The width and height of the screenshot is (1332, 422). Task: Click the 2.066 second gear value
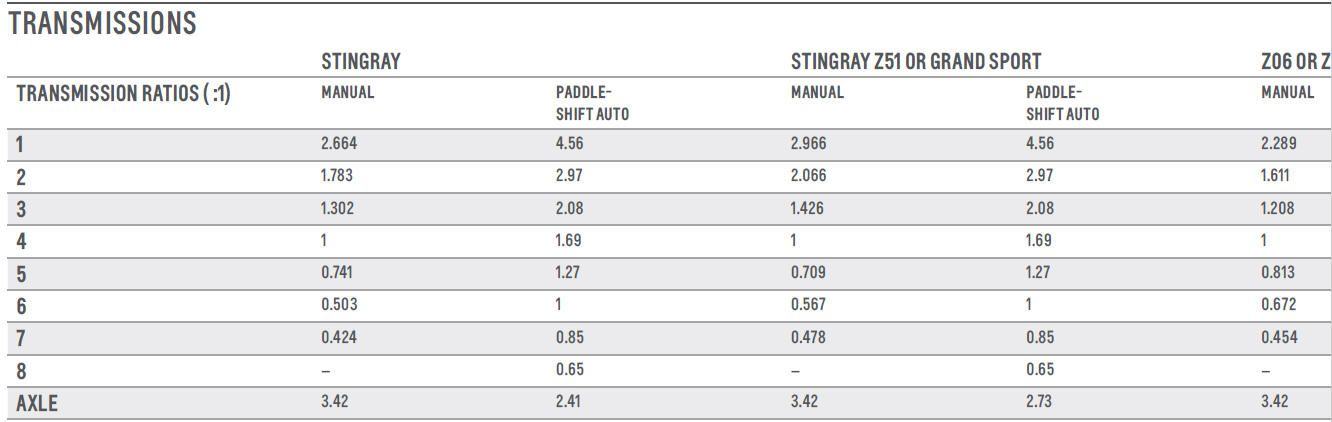coord(808,175)
